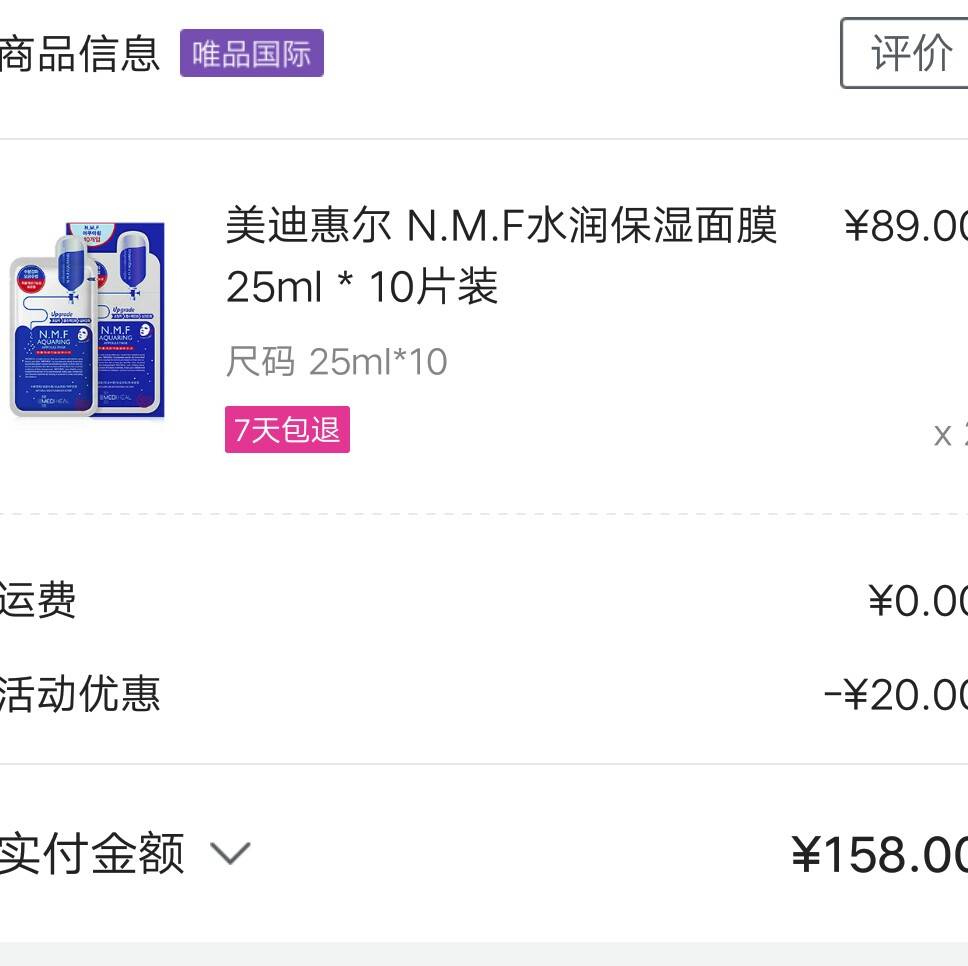Tap the ¥158.00 total paid amount
This screenshot has height=966, width=968.
880,855
